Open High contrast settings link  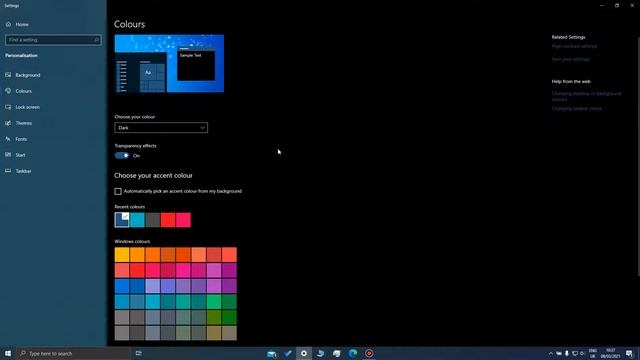(x=574, y=47)
